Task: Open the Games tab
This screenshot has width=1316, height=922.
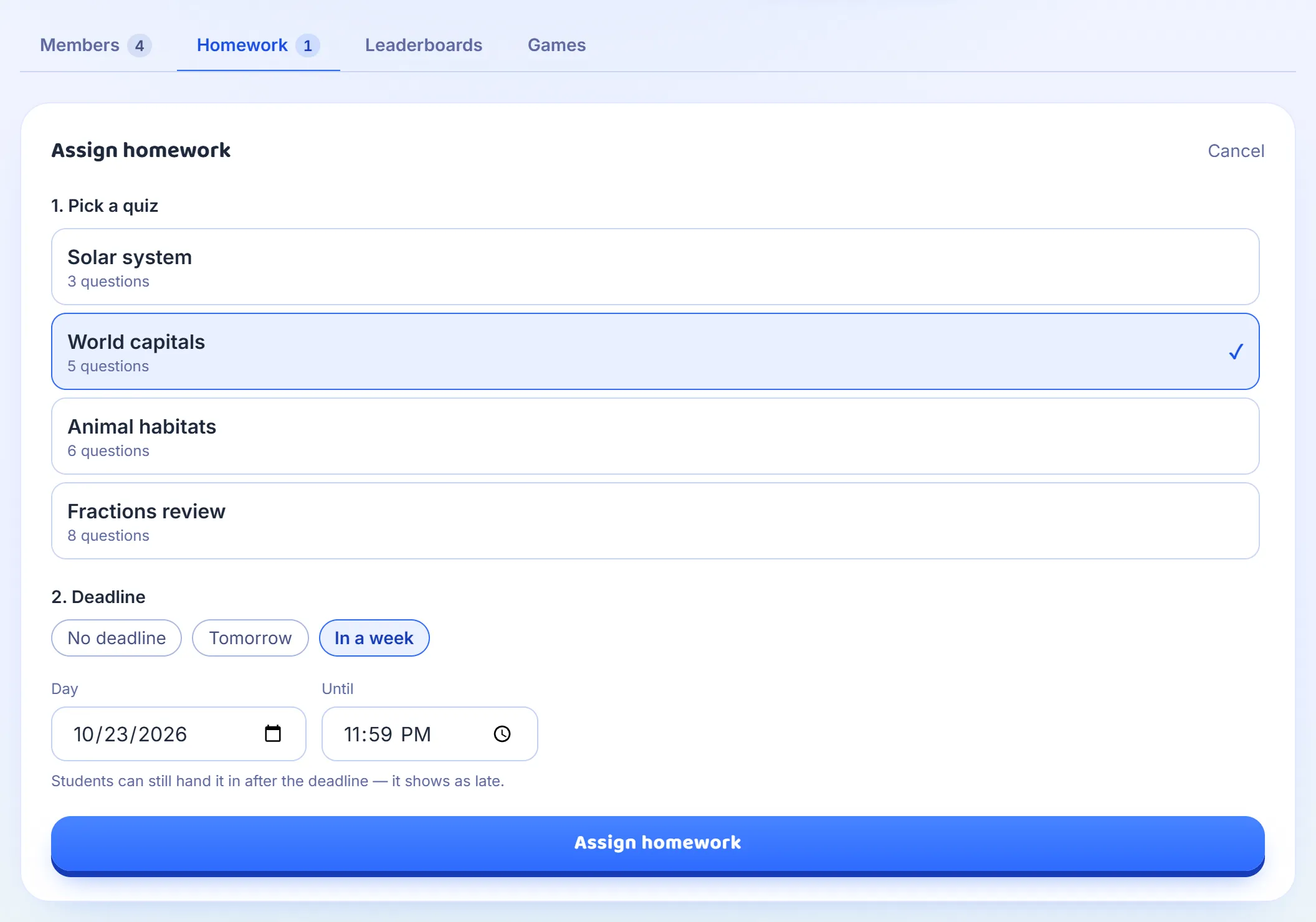Action: coord(557,45)
